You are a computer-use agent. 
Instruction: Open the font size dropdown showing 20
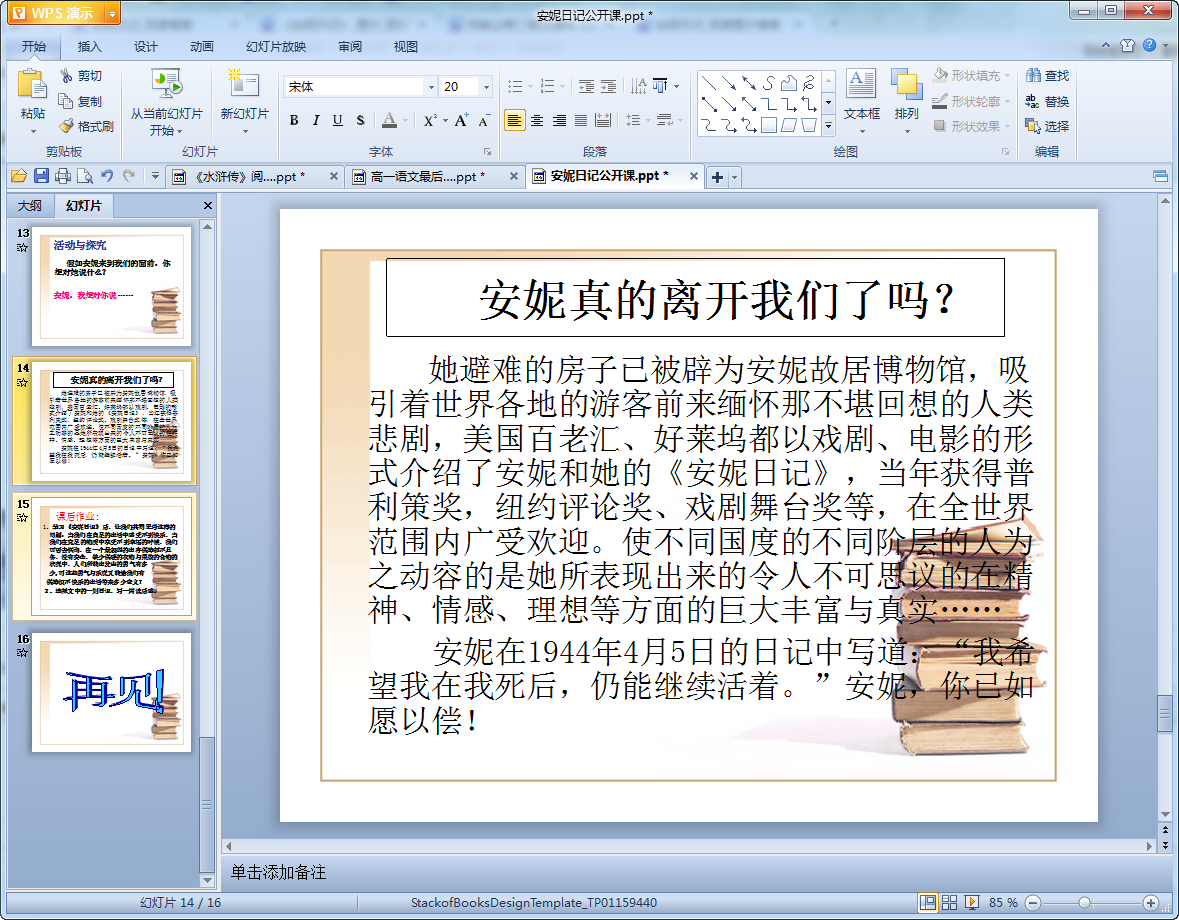(486, 87)
